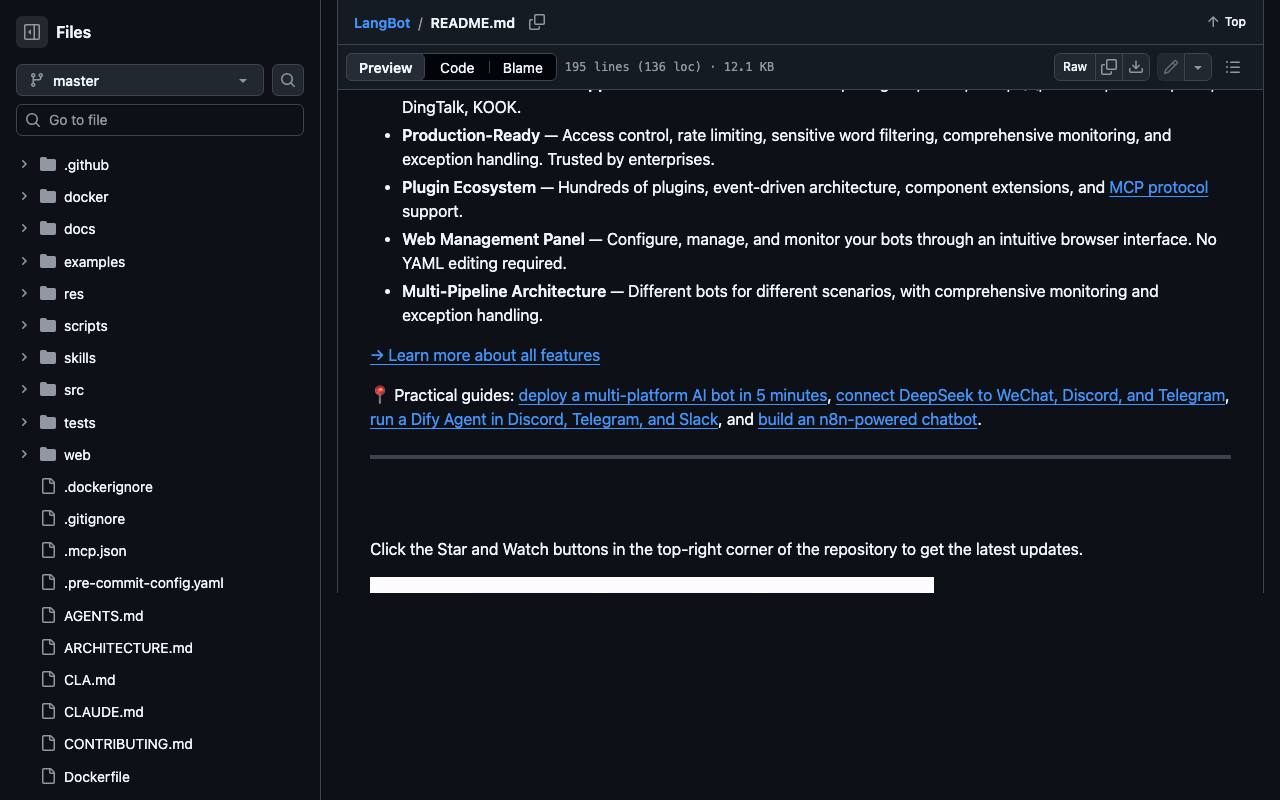Viewport: 1280px width, 800px height.
Task: Open the document outline list icon
Action: tap(1233, 67)
